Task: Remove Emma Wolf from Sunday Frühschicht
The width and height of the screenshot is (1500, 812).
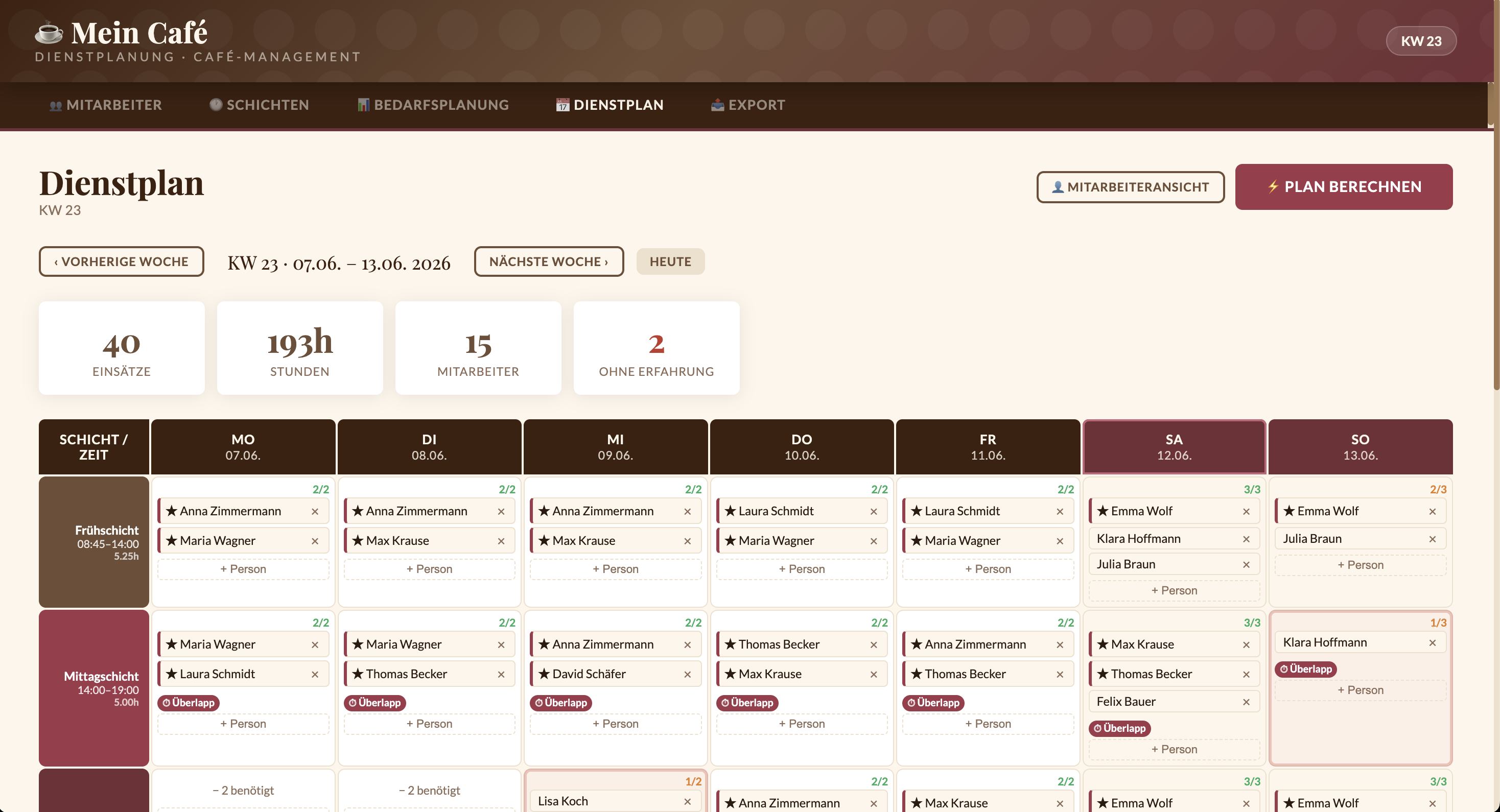Action: (1433, 511)
